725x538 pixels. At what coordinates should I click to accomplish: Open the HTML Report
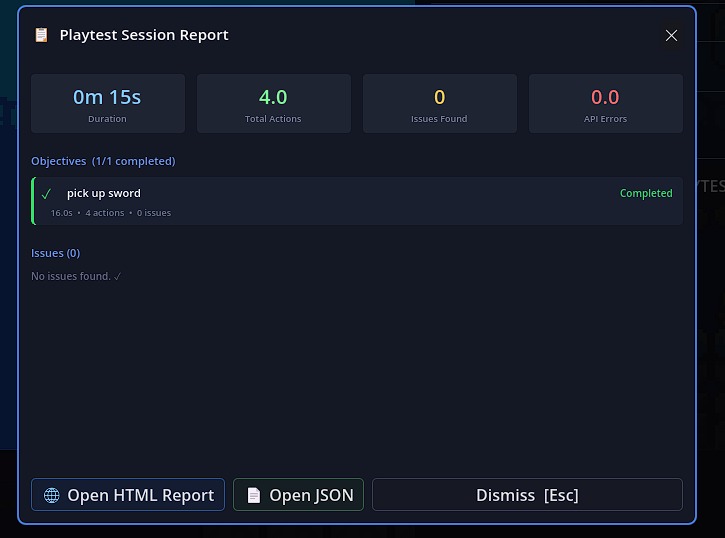128,495
